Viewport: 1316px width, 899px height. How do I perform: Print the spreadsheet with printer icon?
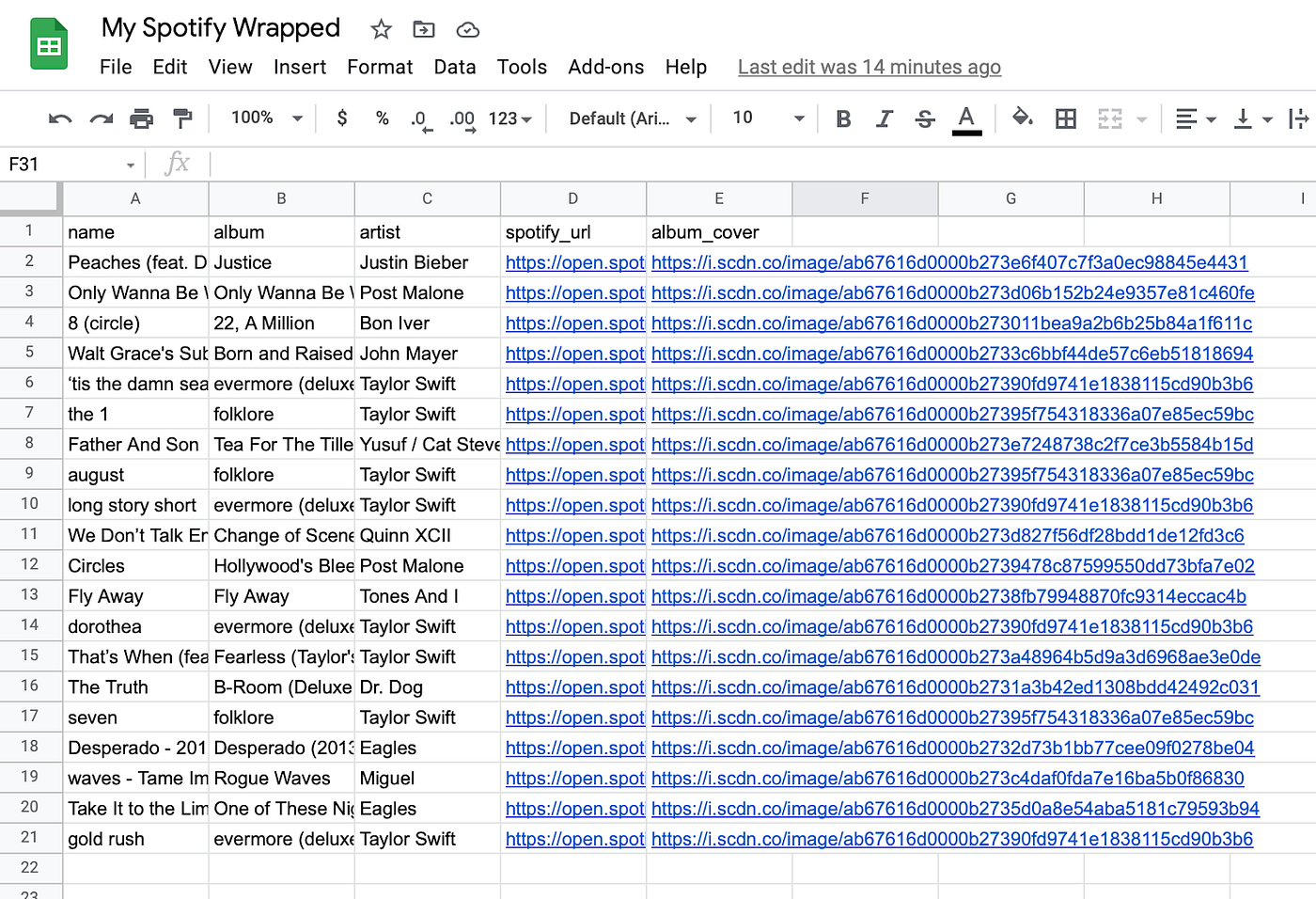pyautogui.click(x=141, y=118)
